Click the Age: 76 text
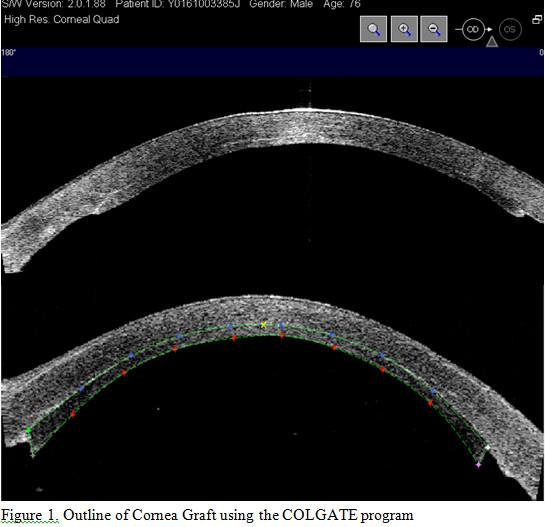 [x=342, y=4]
